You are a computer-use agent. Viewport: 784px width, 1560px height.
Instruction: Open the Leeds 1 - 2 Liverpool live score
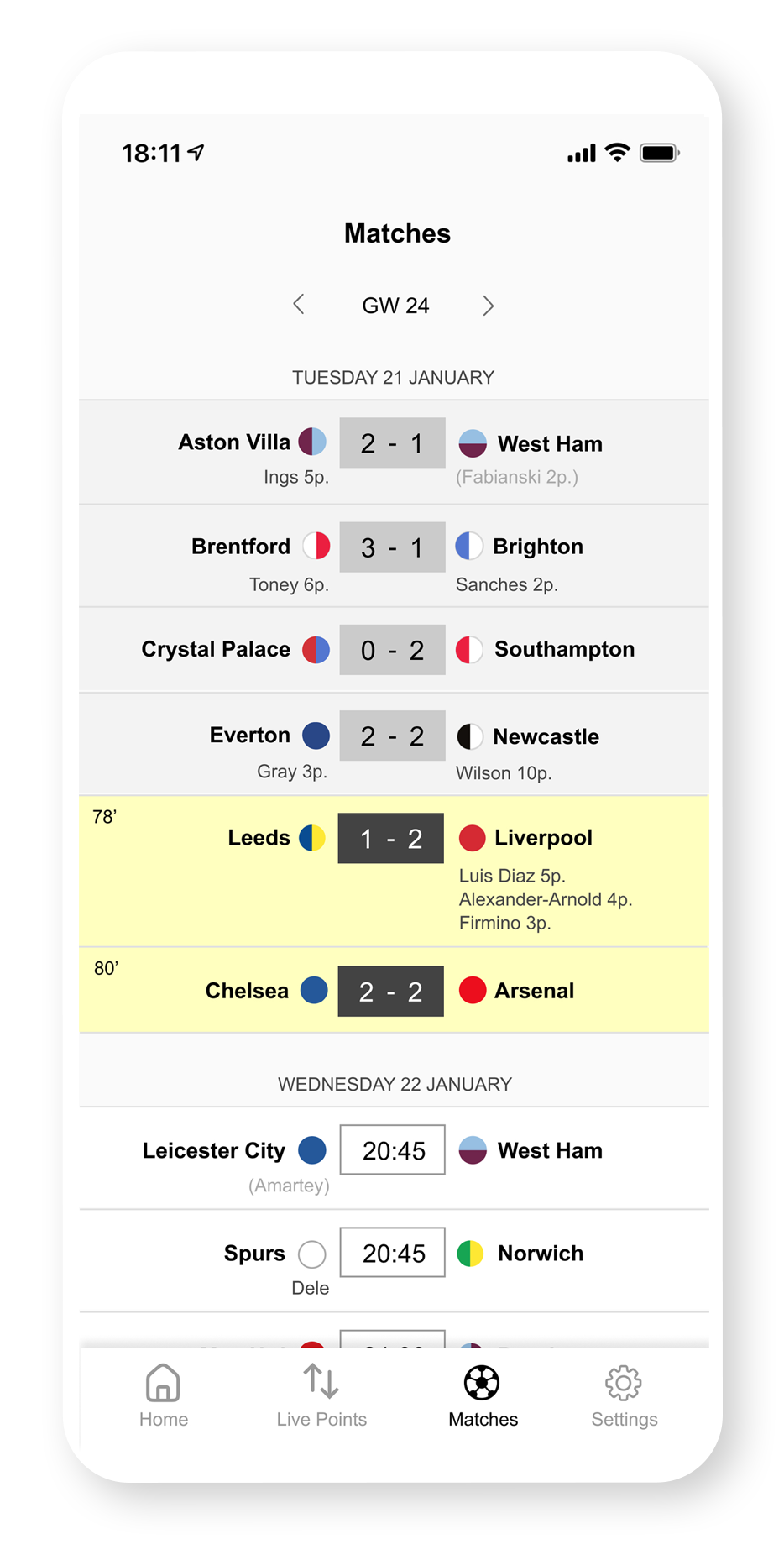(391, 838)
